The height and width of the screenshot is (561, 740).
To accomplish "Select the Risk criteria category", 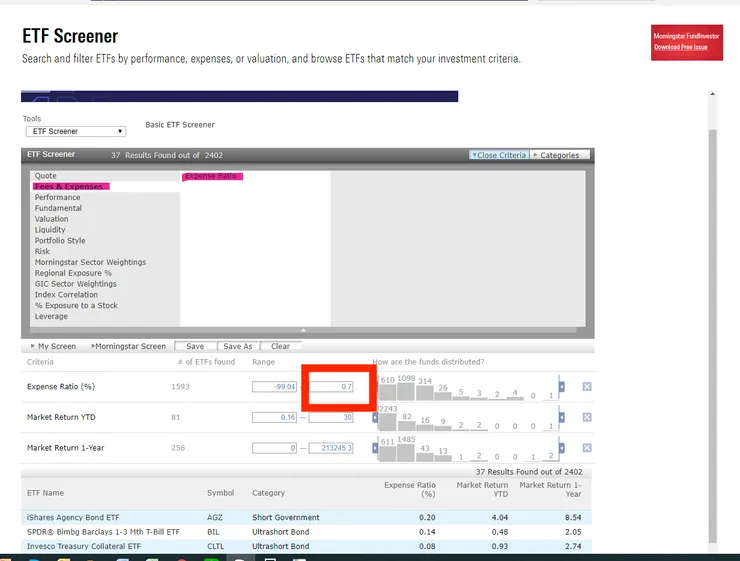I will pos(42,252).
